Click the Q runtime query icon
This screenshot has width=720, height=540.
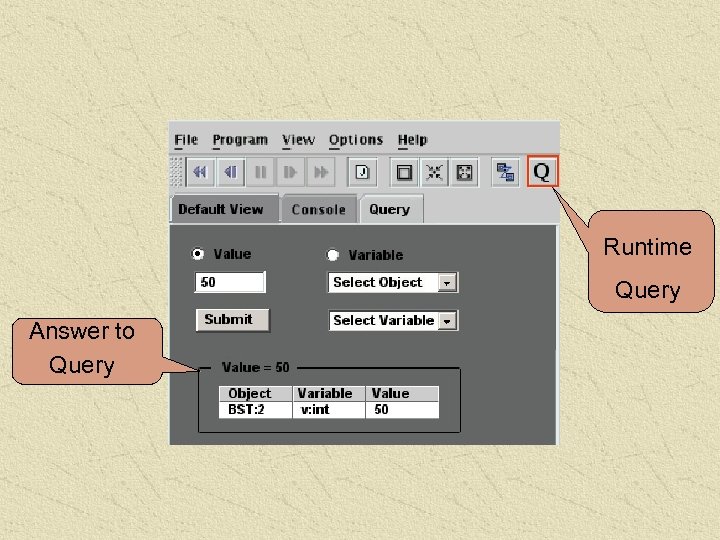pyautogui.click(x=542, y=171)
